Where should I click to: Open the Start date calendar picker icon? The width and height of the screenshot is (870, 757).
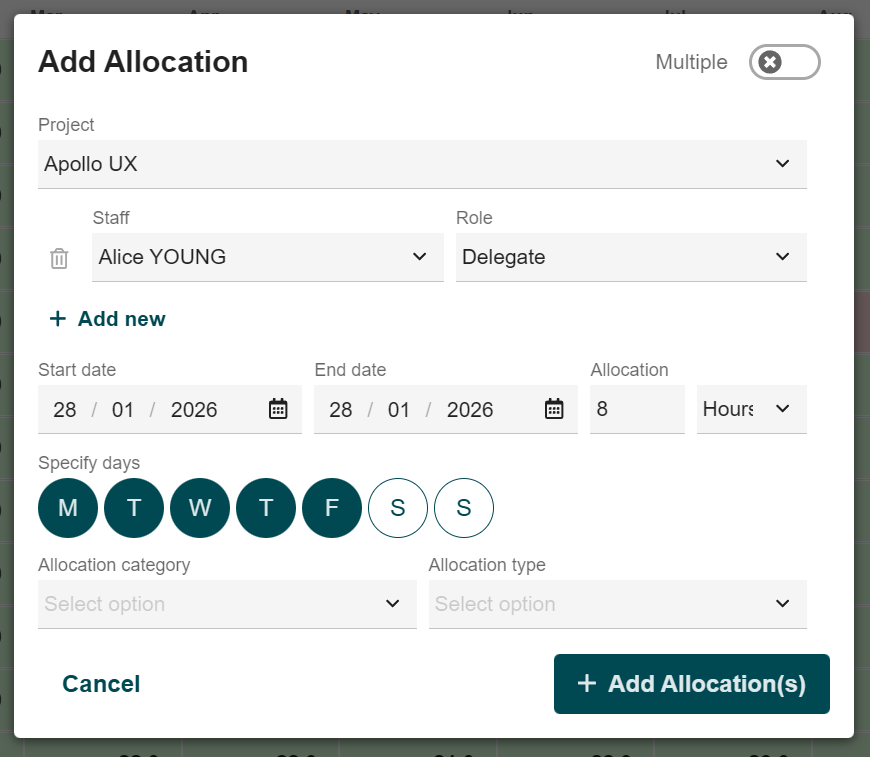pyautogui.click(x=278, y=409)
